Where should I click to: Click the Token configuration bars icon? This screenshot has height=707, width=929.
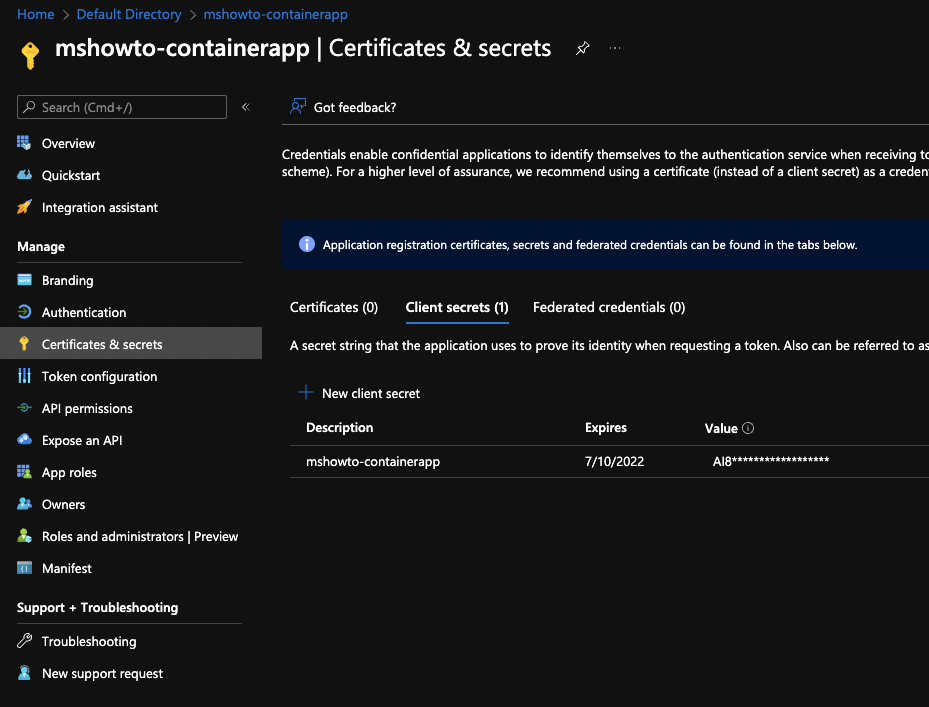pyautogui.click(x=24, y=376)
